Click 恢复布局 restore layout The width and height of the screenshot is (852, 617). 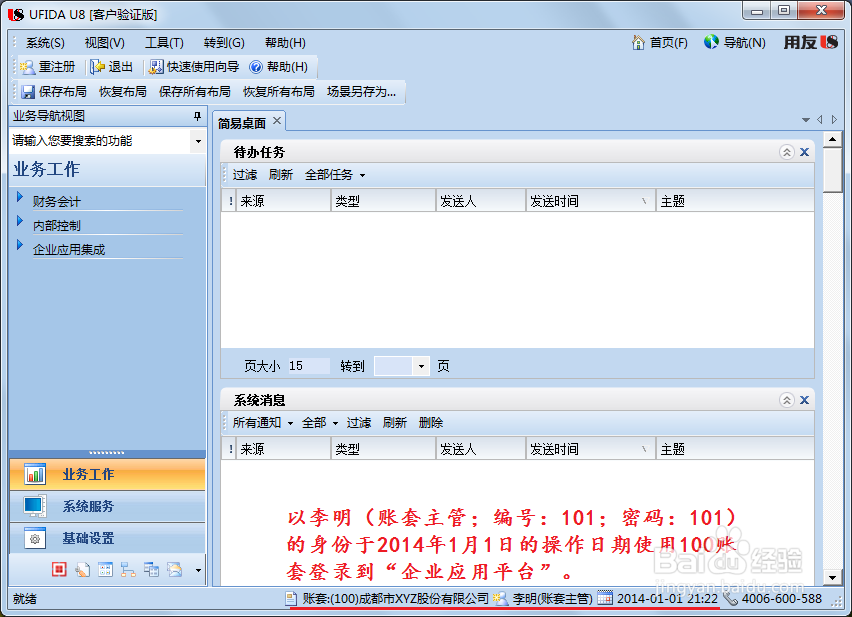(123, 92)
